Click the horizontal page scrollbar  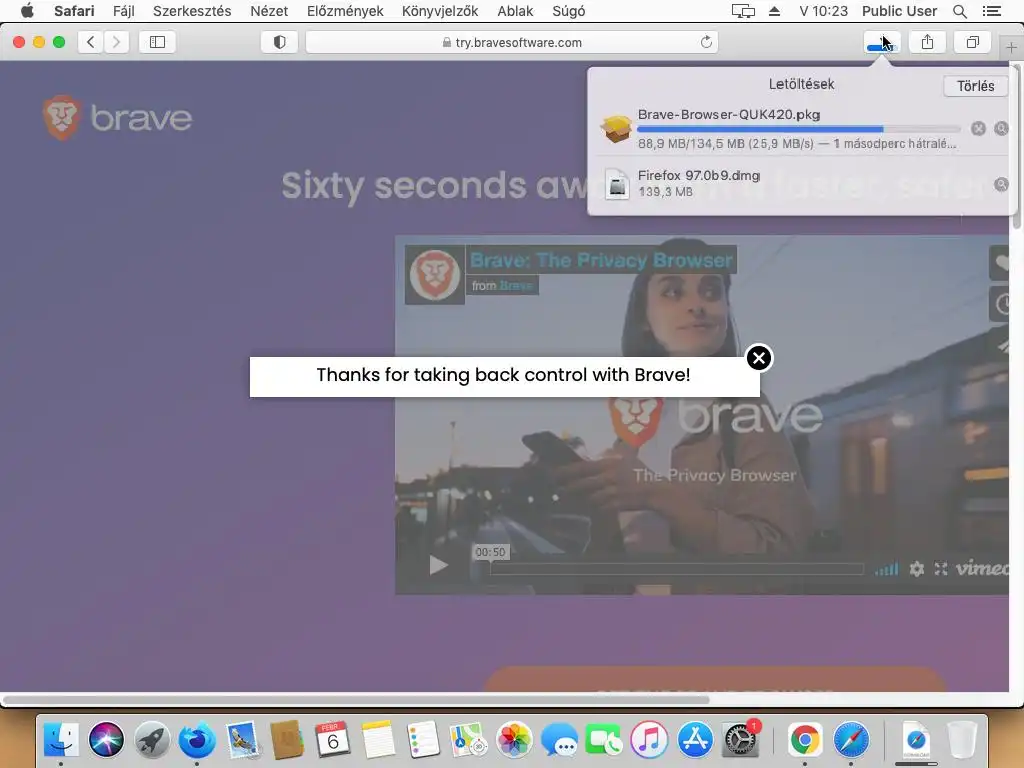(356, 699)
